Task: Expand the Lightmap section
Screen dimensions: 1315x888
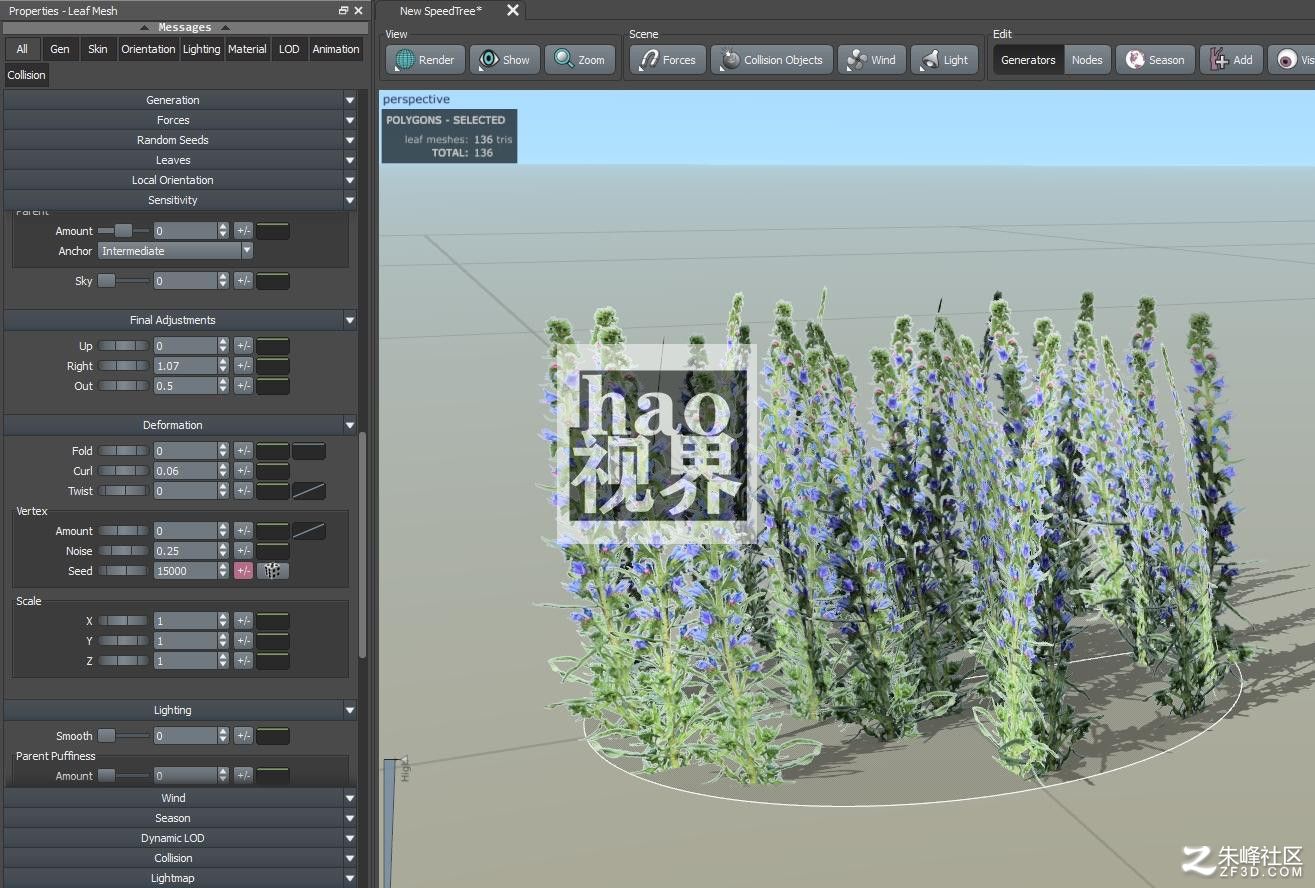Action: point(181,878)
